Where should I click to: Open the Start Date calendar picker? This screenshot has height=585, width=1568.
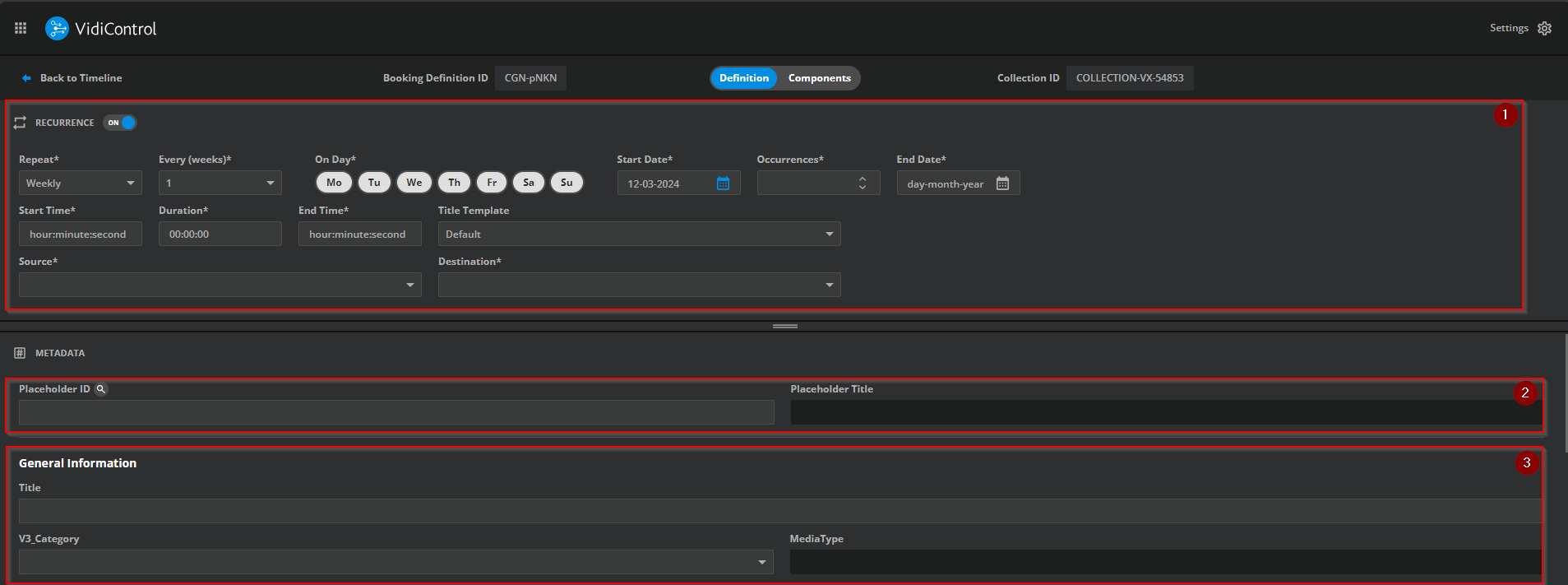(x=723, y=183)
